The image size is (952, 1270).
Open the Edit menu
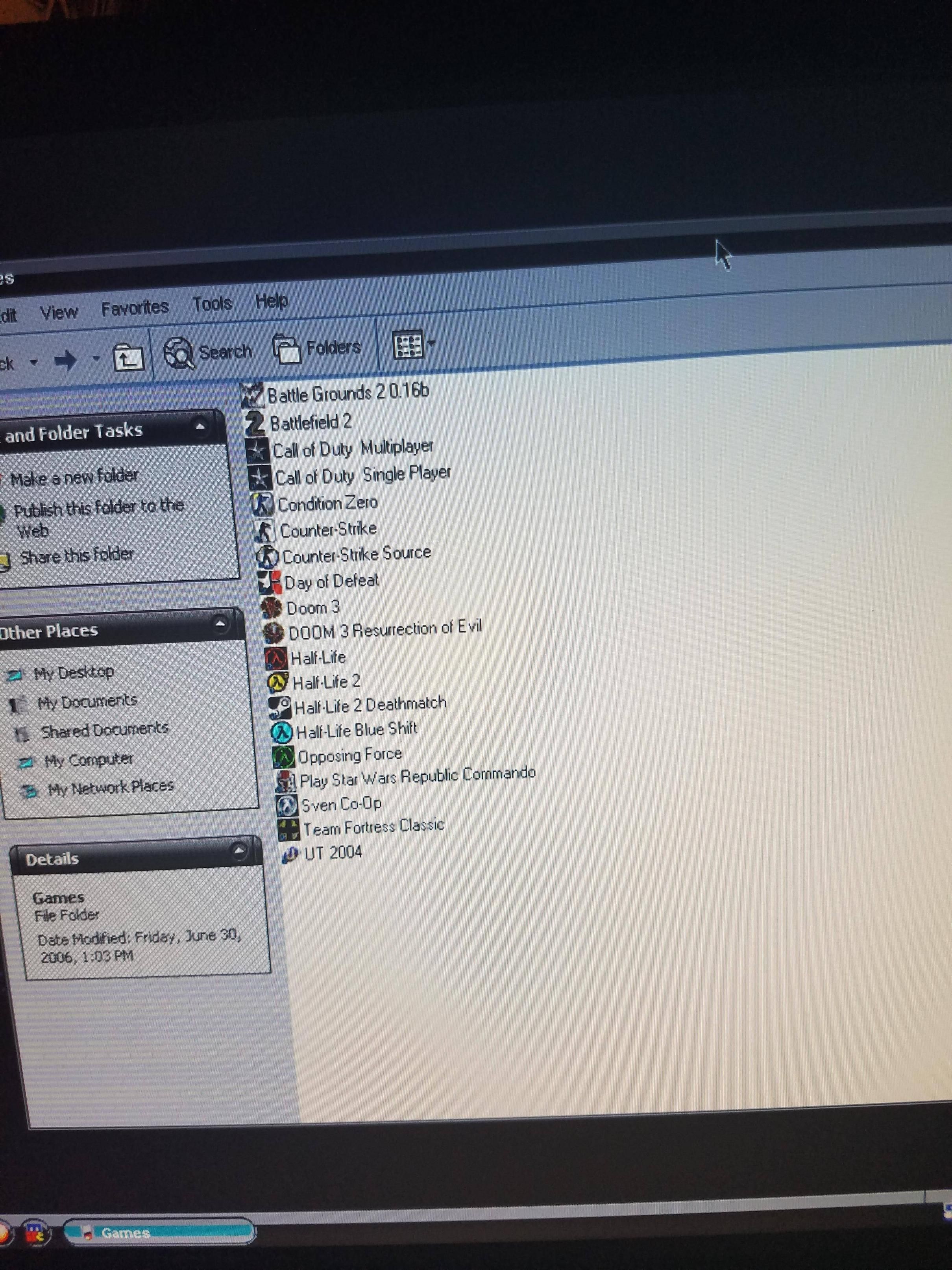[x=8, y=315]
